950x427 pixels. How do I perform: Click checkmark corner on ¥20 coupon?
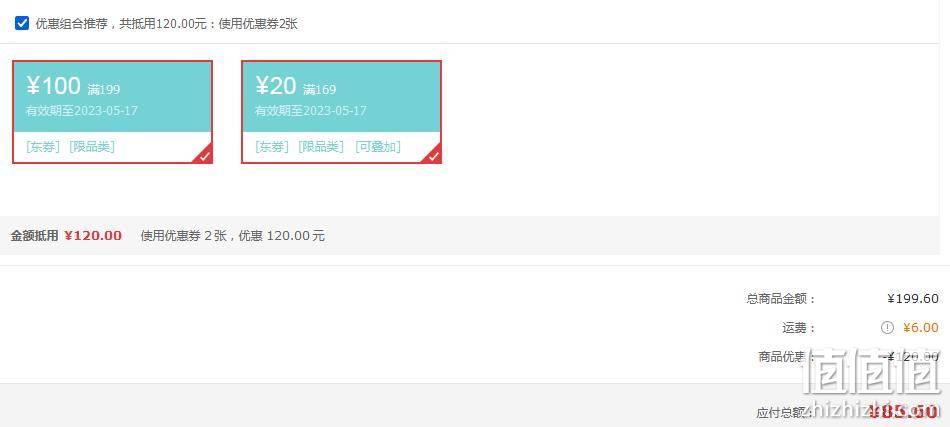pos(434,156)
